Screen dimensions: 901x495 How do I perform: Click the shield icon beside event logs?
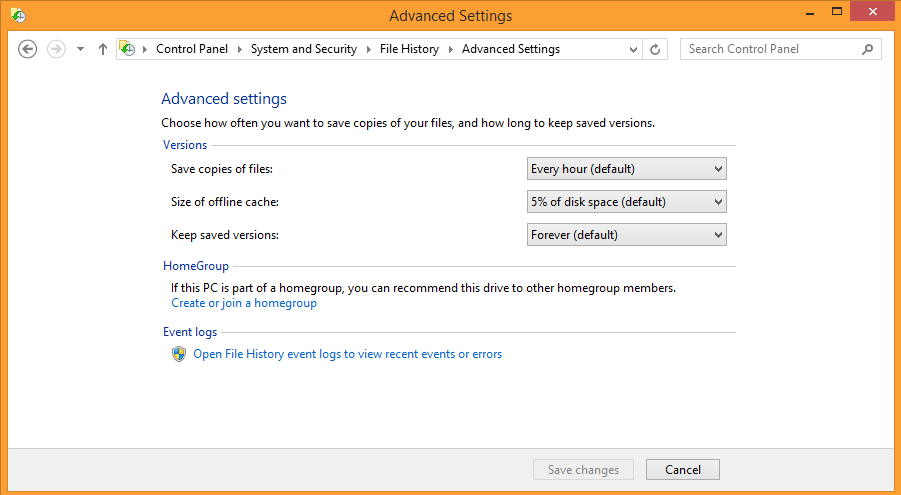coord(179,354)
